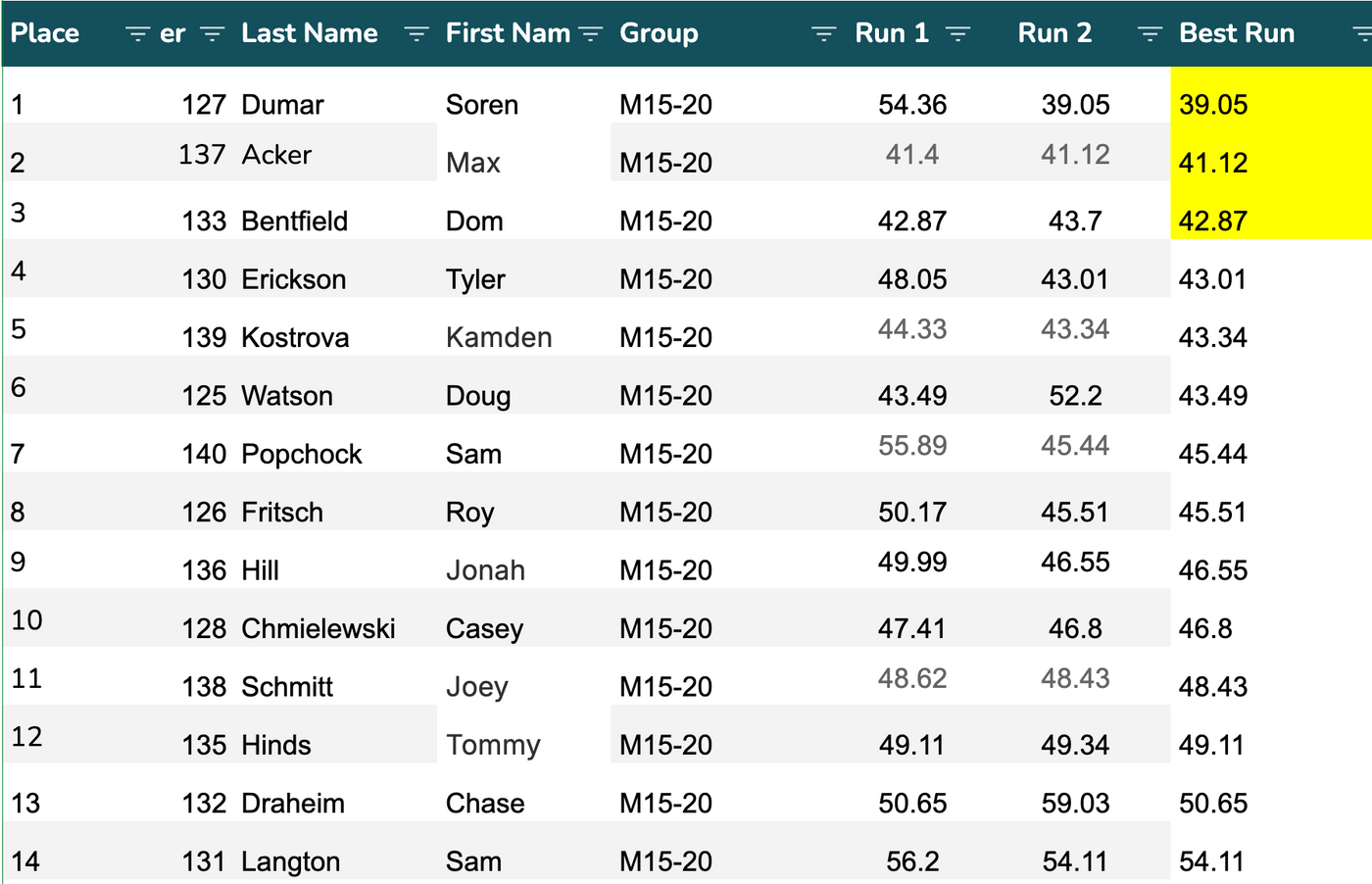Open the Group column filter icon

pyautogui.click(x=823, y=34)
